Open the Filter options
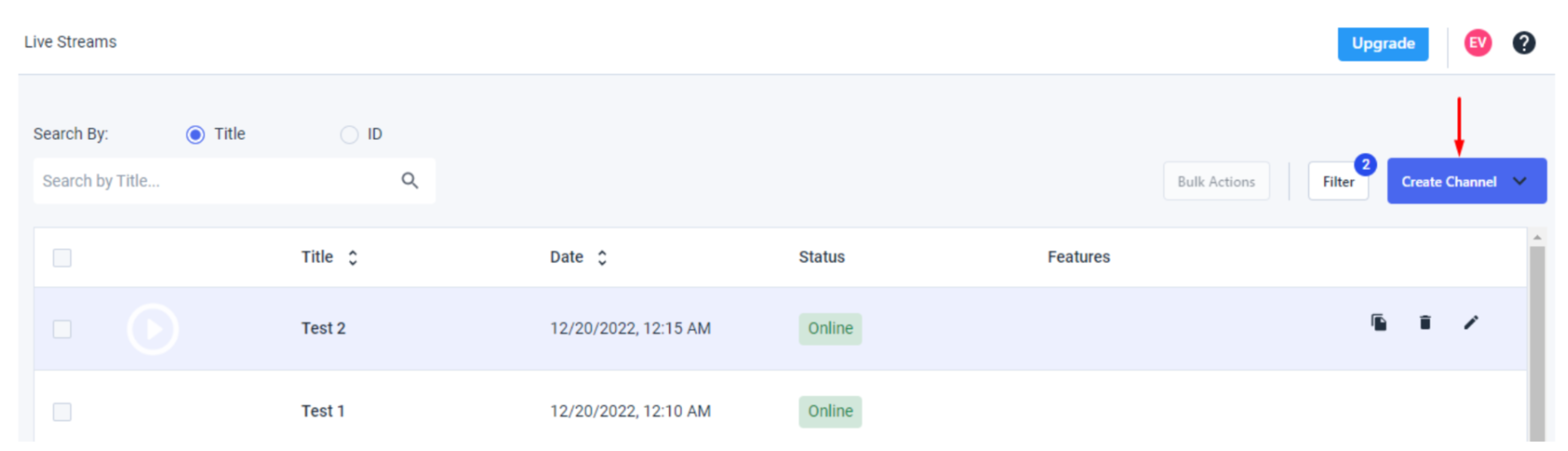Viewport: 1568px width, 451px height. coord(1338,181)
